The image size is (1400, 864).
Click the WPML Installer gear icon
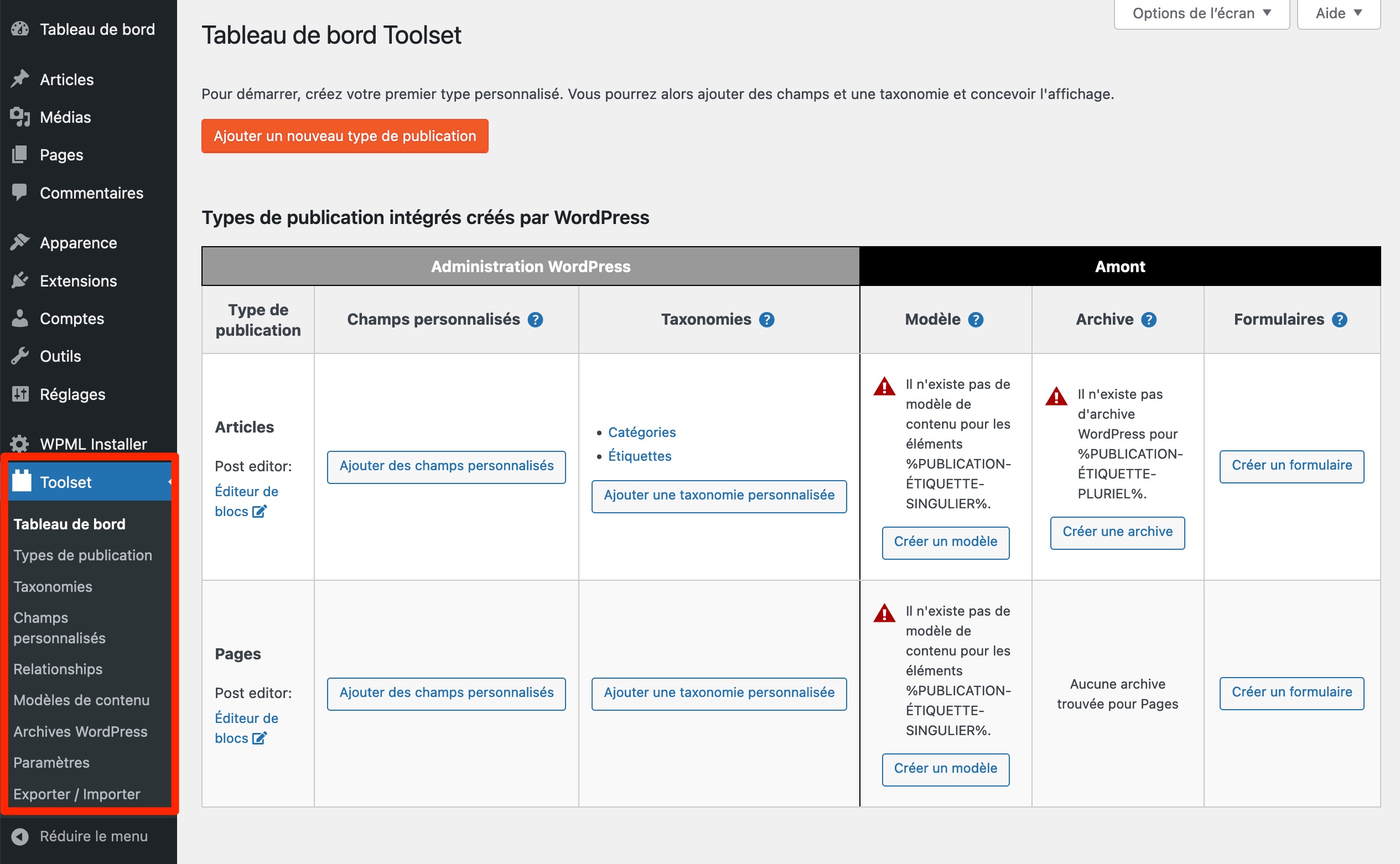click(x=20, y=444)
